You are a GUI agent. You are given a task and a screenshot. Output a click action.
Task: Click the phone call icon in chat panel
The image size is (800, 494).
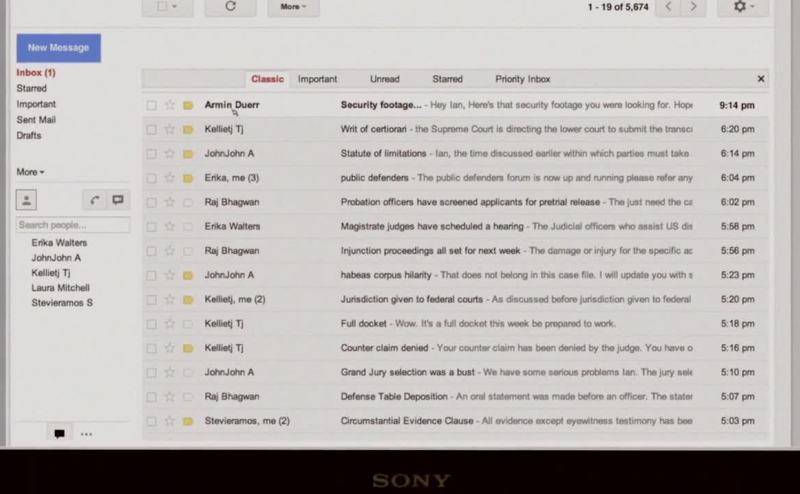95,200
